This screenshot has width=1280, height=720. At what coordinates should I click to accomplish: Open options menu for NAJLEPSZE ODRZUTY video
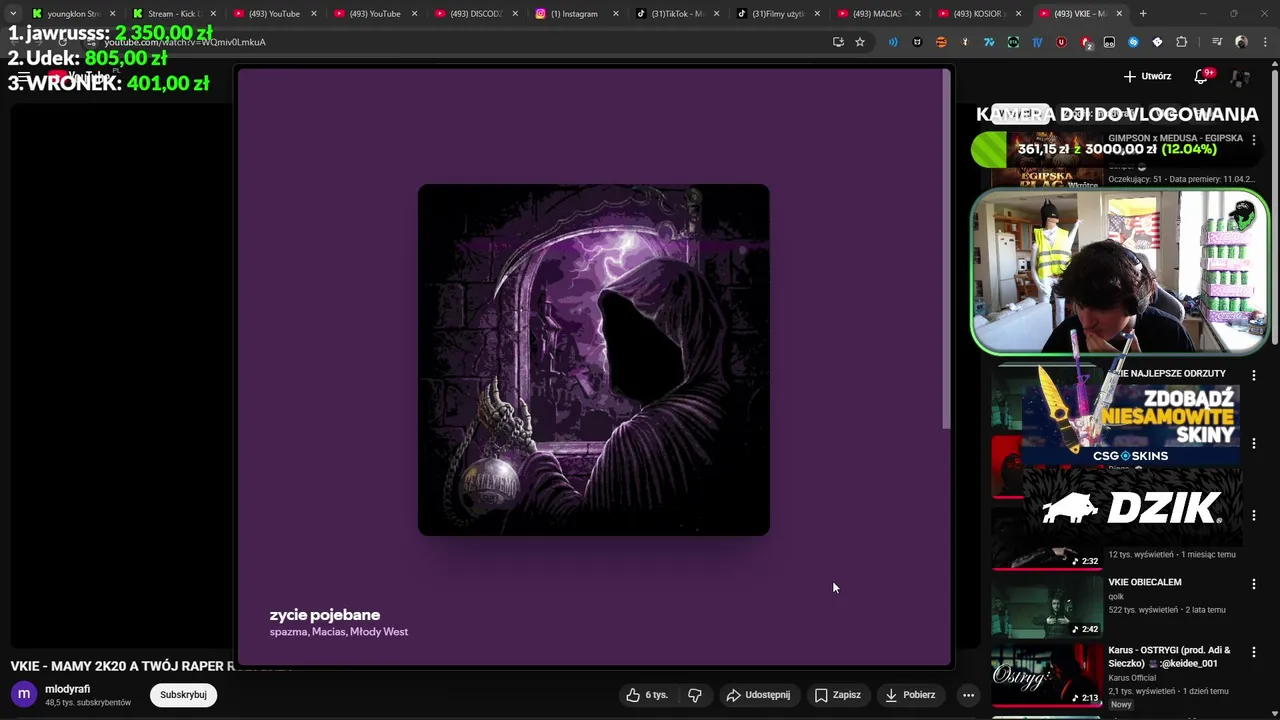(1254, 375)
